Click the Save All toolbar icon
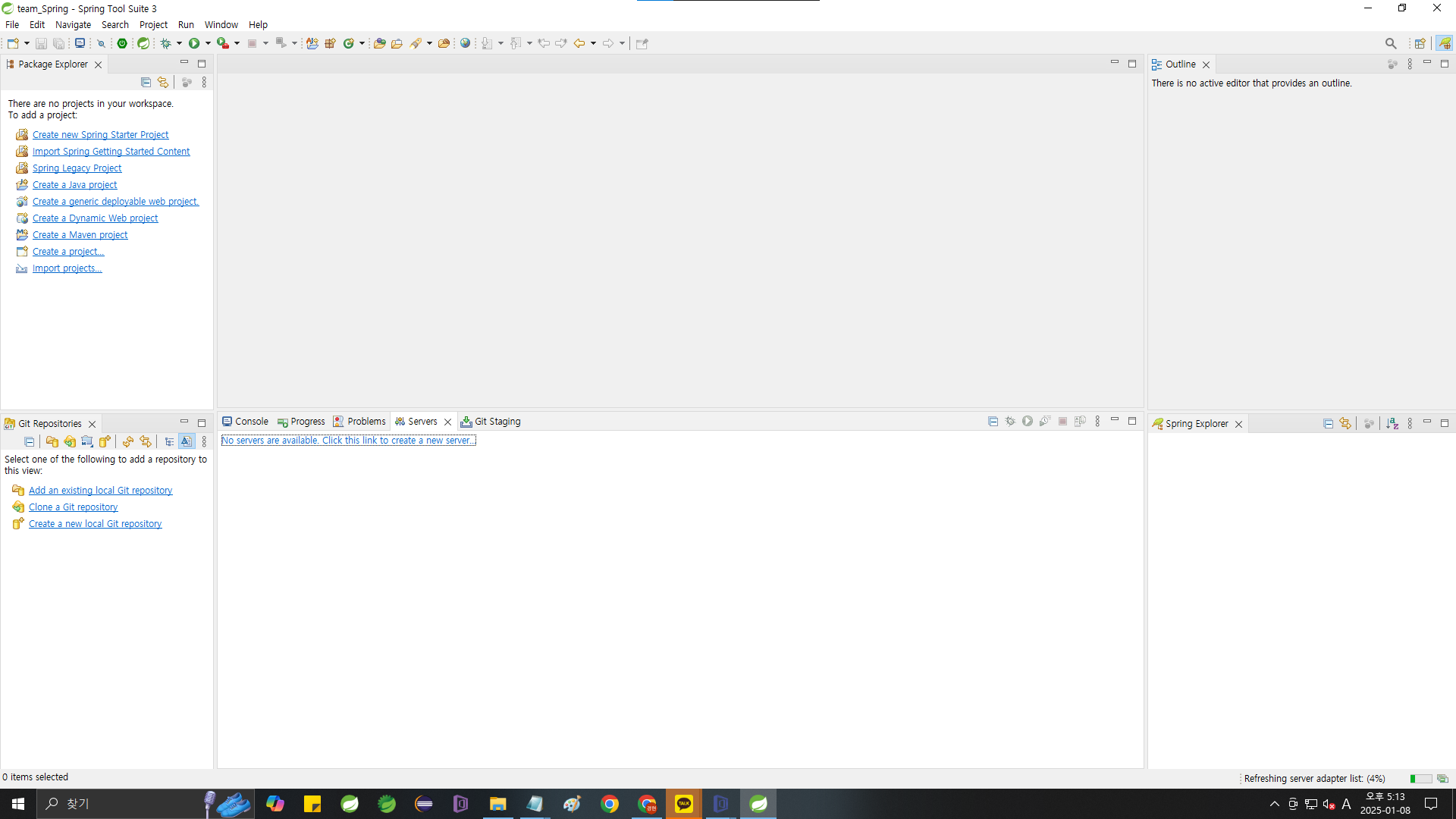The width and height of the screenshot is (1456, 819). 58,43
